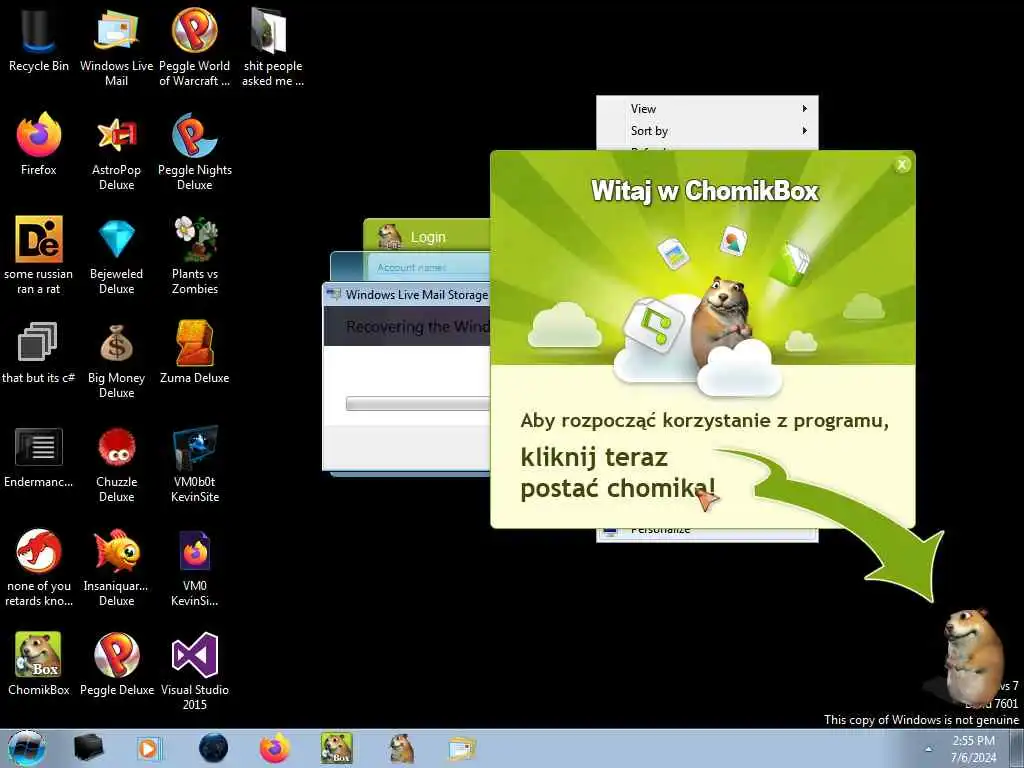Select ChomikBox desktop icon
1024x768 pixels.
click(x=39, y=664)
